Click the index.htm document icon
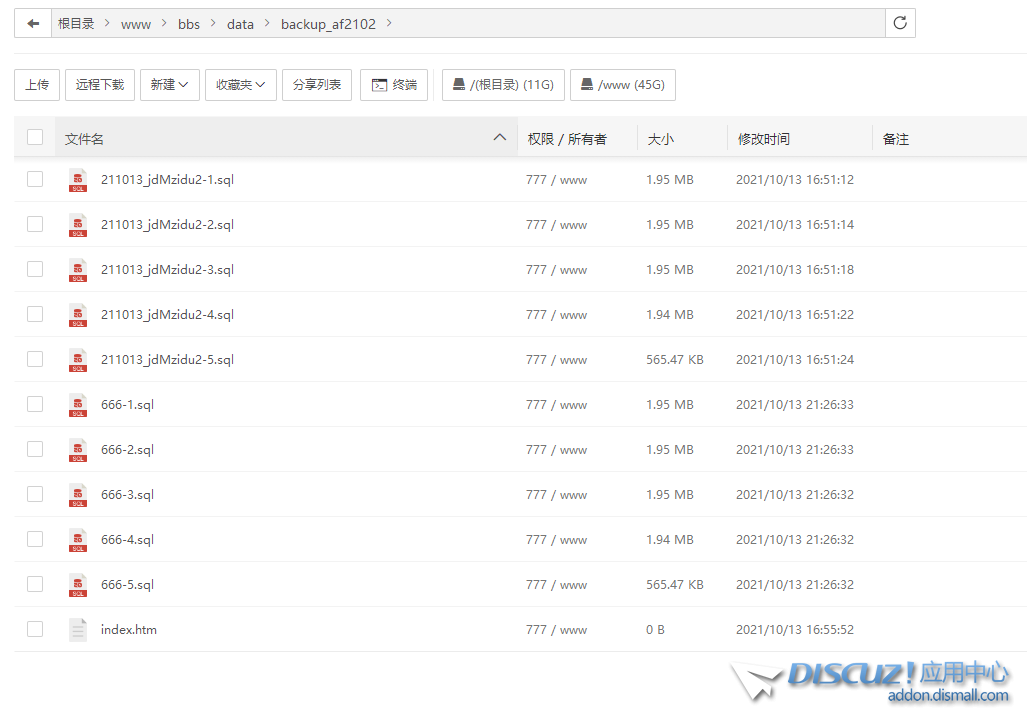The width and height of the screenshot is (1027, 721). (78, 630)
